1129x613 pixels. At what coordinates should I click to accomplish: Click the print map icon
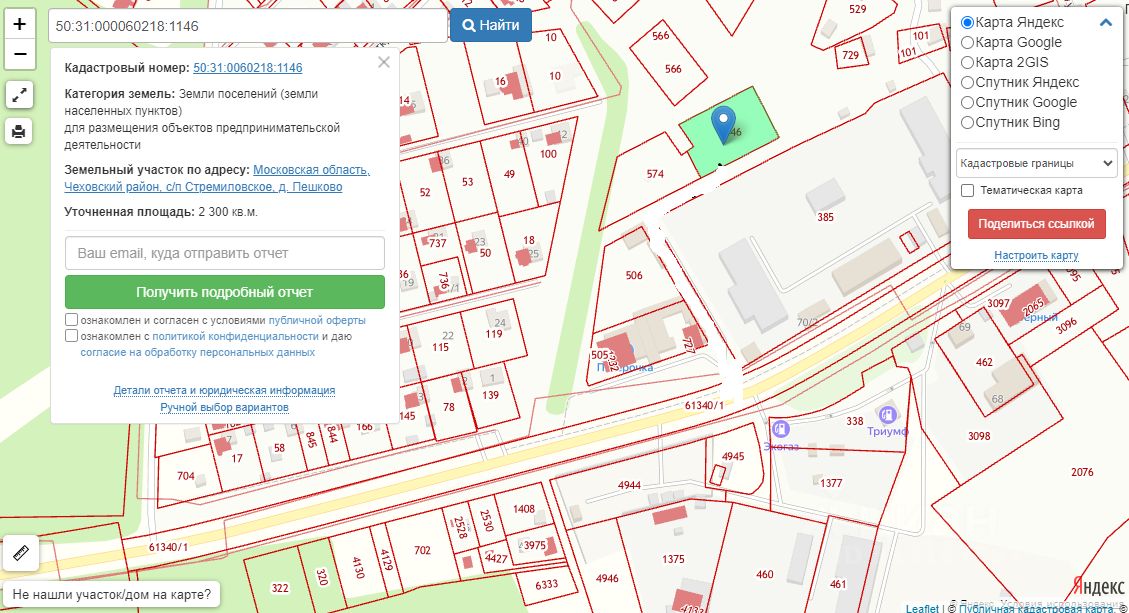pos(20,131)
